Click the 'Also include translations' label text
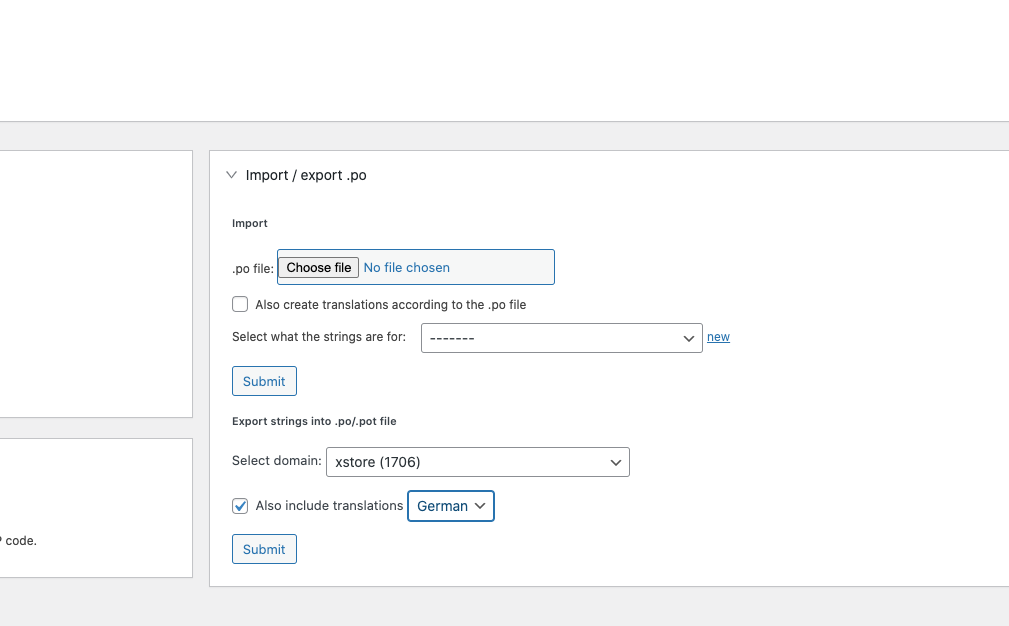Image resolution: width=1009 pixels, height=626 pixels. tap(329, 506)
